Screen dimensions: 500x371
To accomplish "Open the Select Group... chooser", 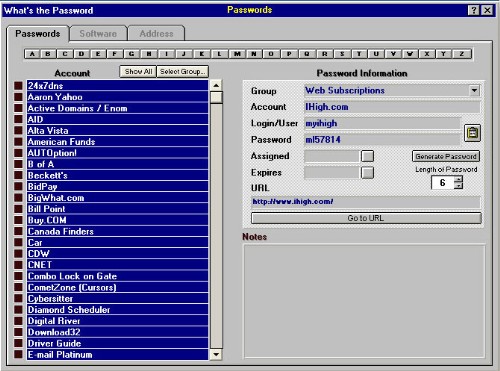I will [x=182, y=72].
